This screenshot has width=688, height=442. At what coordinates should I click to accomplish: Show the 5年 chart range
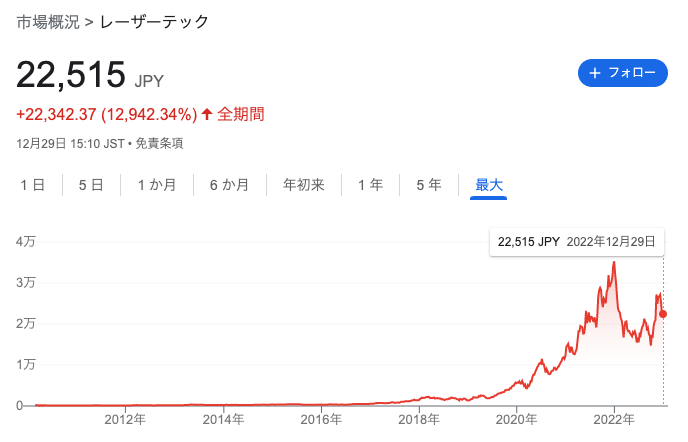[x=429, y=185]
